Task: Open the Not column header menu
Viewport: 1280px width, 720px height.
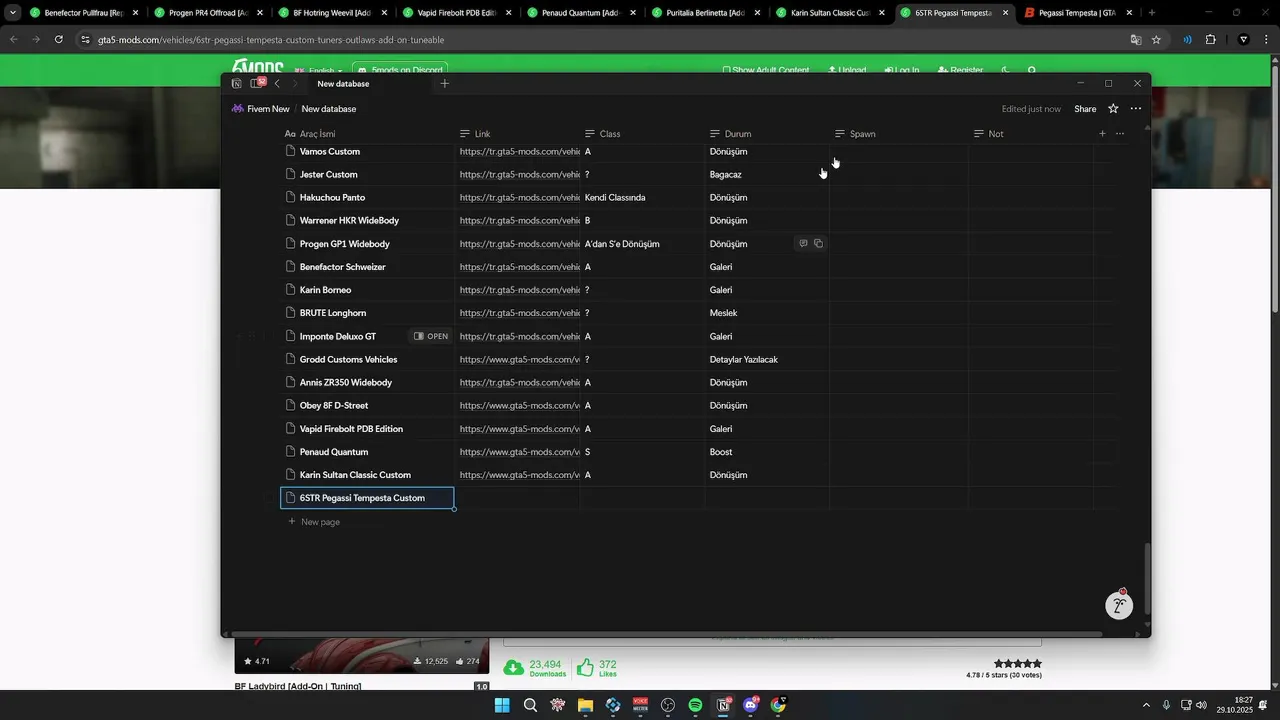Action: pos(1030,134)
